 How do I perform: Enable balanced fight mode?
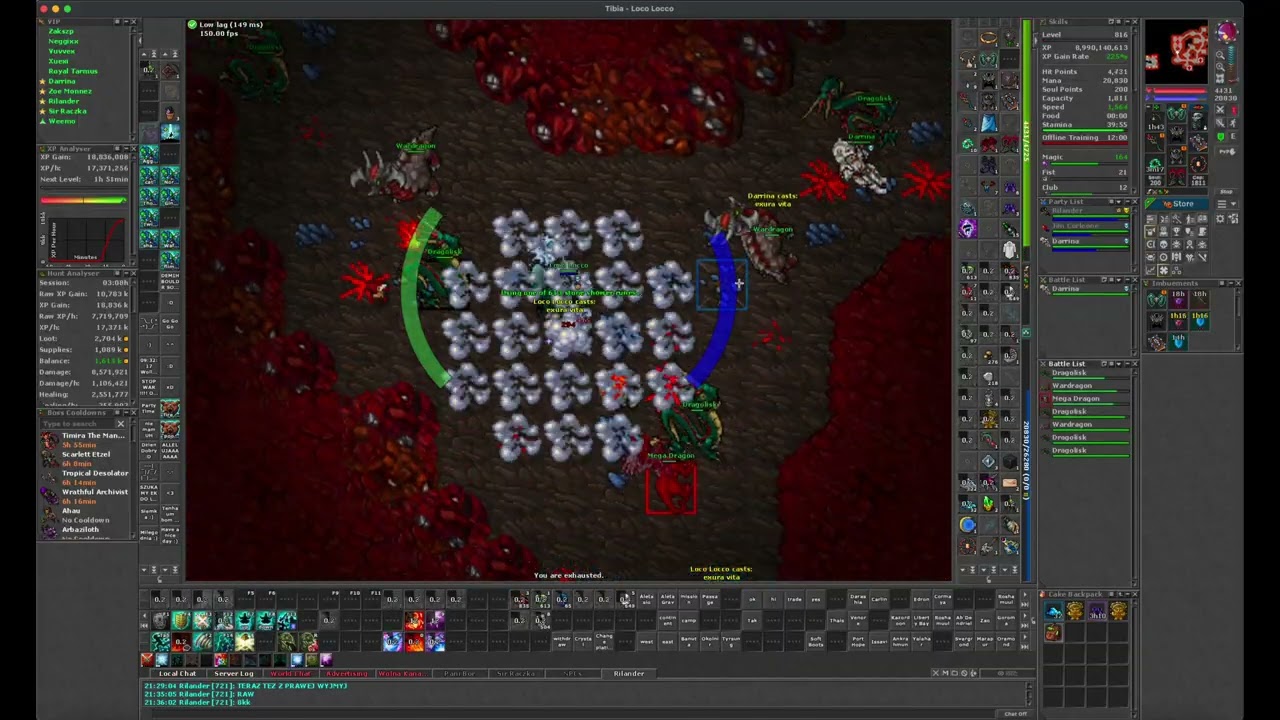pyautogui.click(x=1221, y=123)
